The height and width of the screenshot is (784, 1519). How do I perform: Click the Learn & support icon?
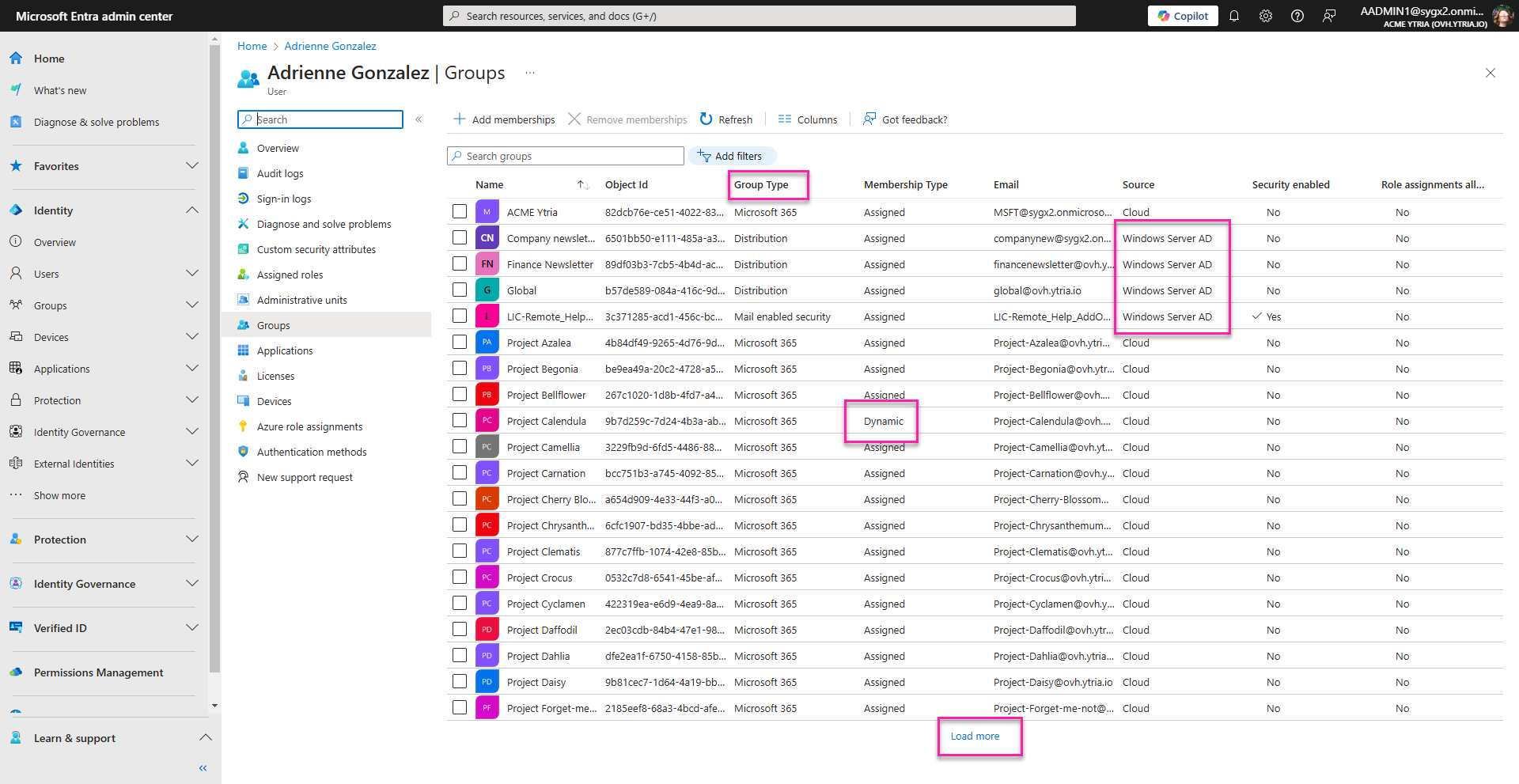click(x=16, y=738)
